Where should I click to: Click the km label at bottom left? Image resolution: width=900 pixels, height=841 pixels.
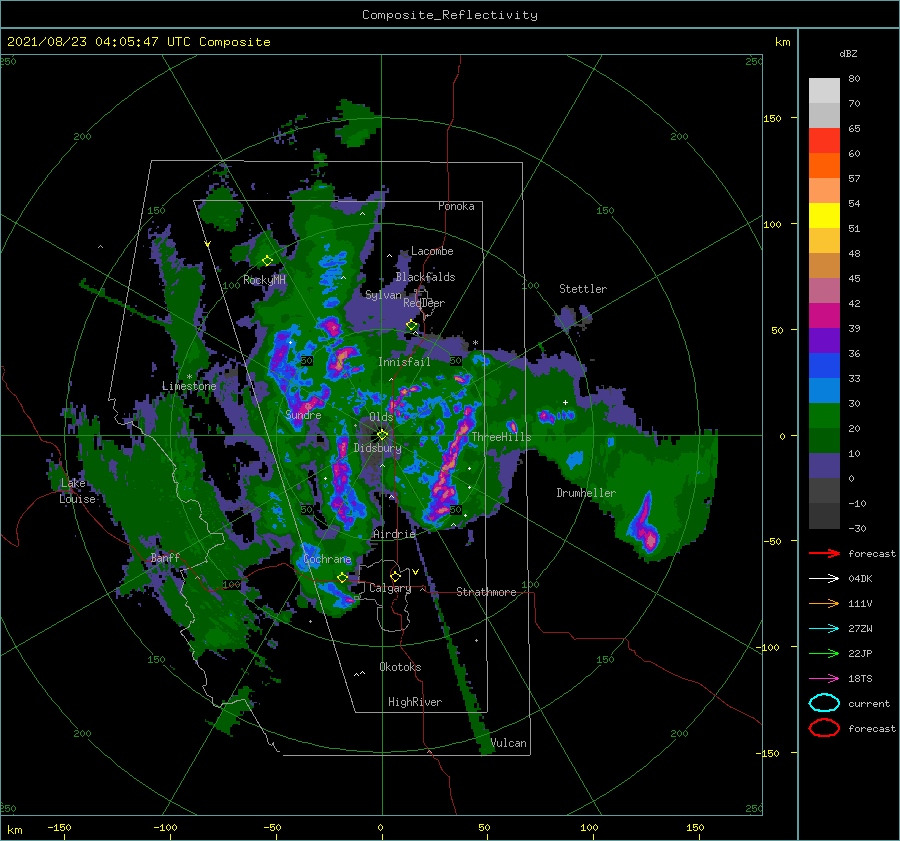pyautogui.click(x=14, y=830)
